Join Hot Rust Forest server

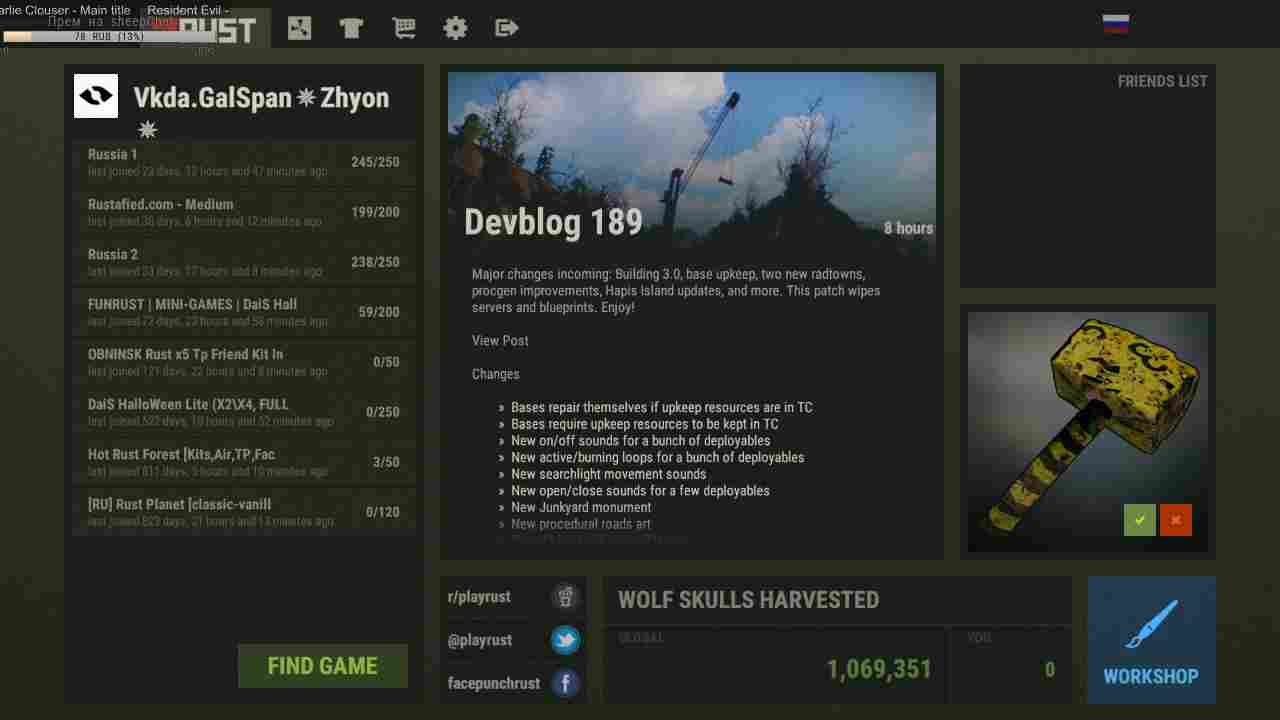(244, 462)
